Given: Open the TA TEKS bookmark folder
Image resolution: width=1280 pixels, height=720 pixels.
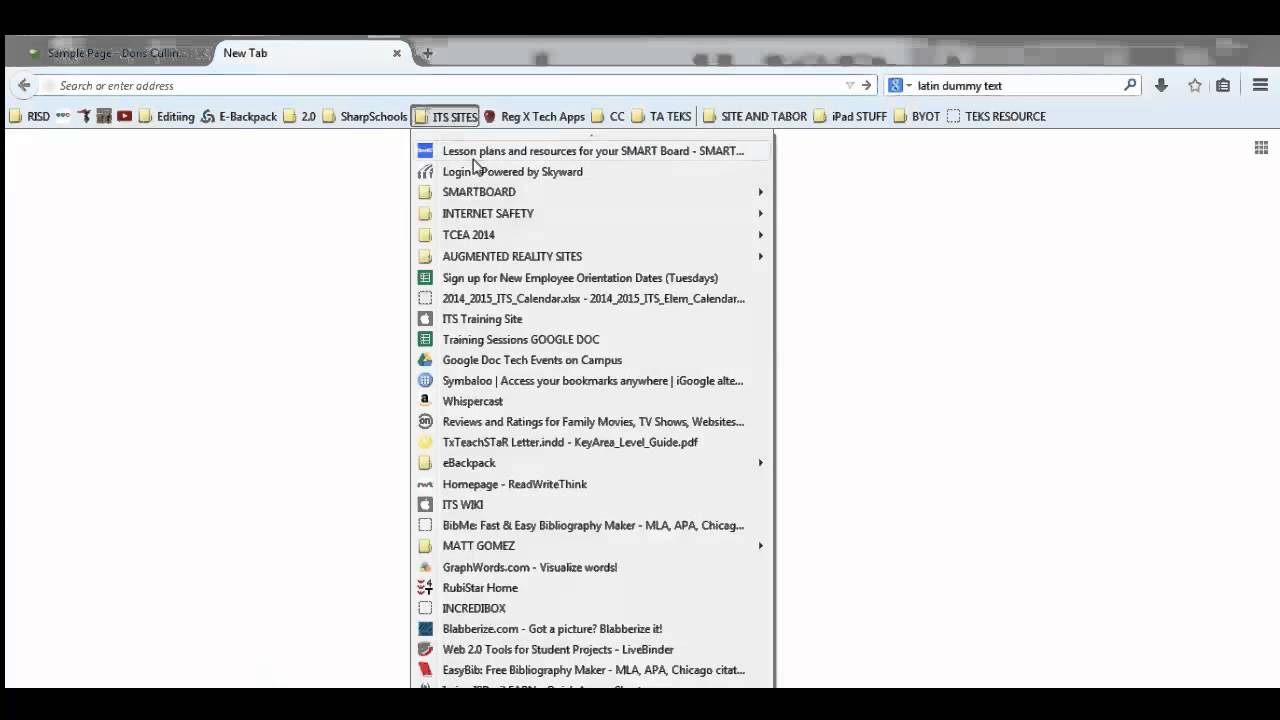Looking at the screenshot, I should coord(661,116).
